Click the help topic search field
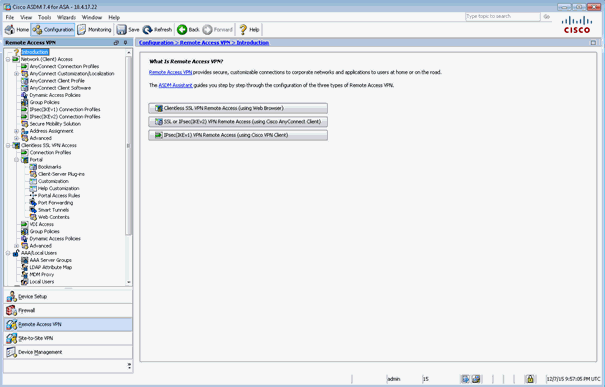Screen dimensions: 605x387 (502, 17)
